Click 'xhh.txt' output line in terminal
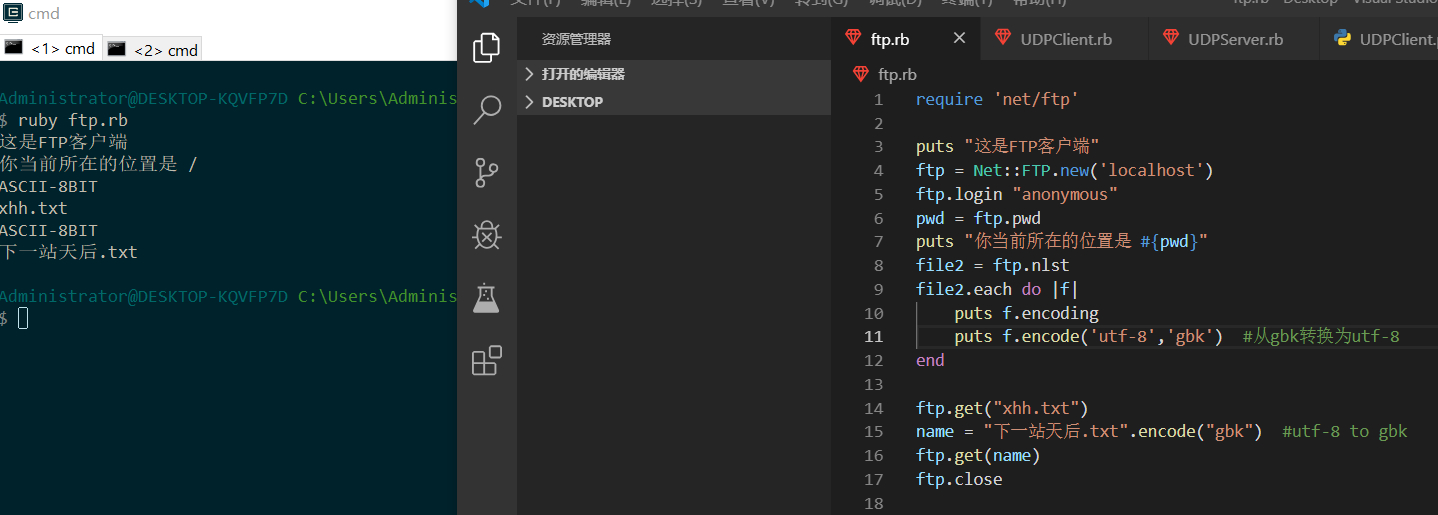The height and width of the screenshot is (515, 1438). pyautogui.click(x=34, y=208)
